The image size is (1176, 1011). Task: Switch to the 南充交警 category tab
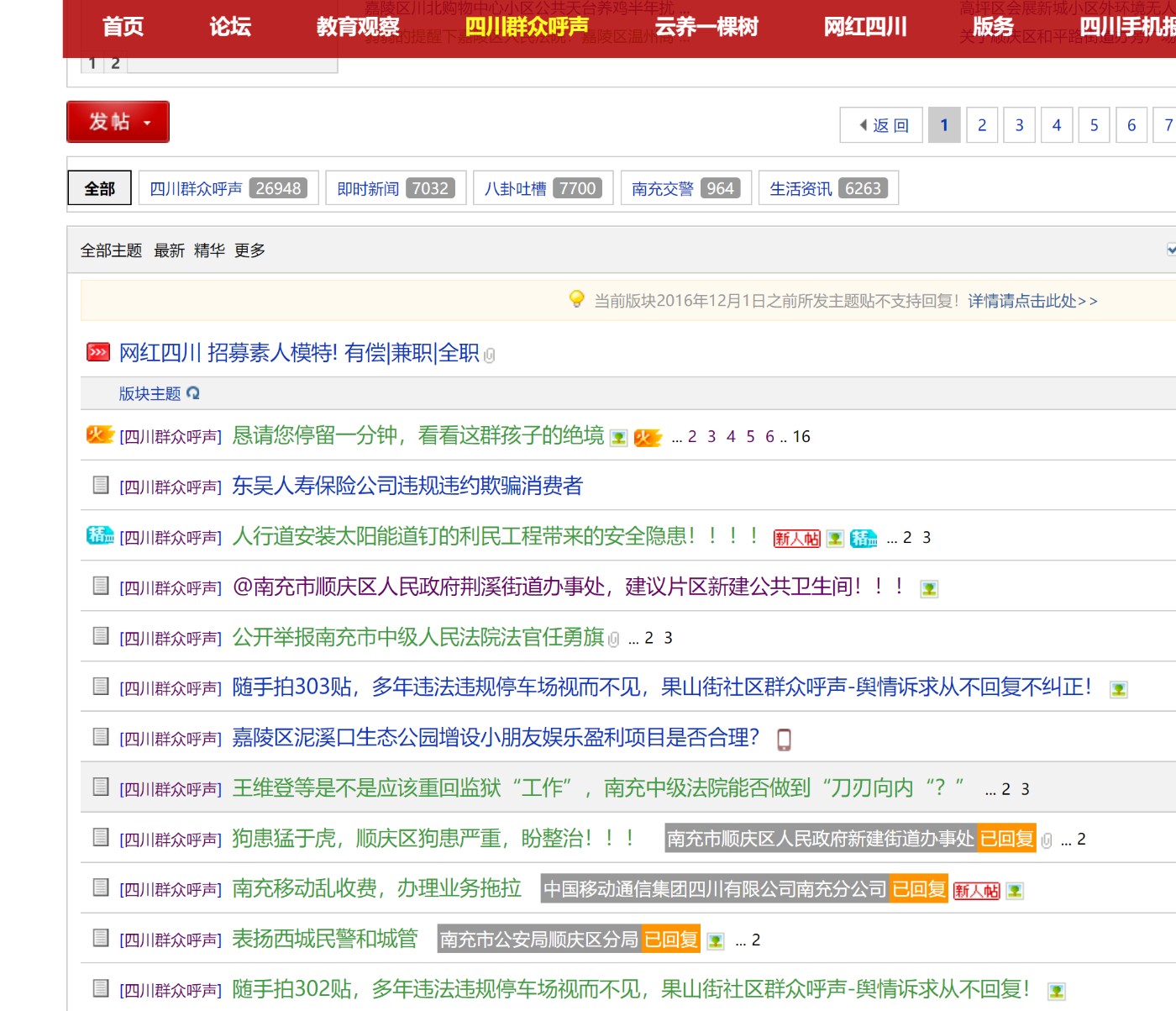click(x=686, y=188)
